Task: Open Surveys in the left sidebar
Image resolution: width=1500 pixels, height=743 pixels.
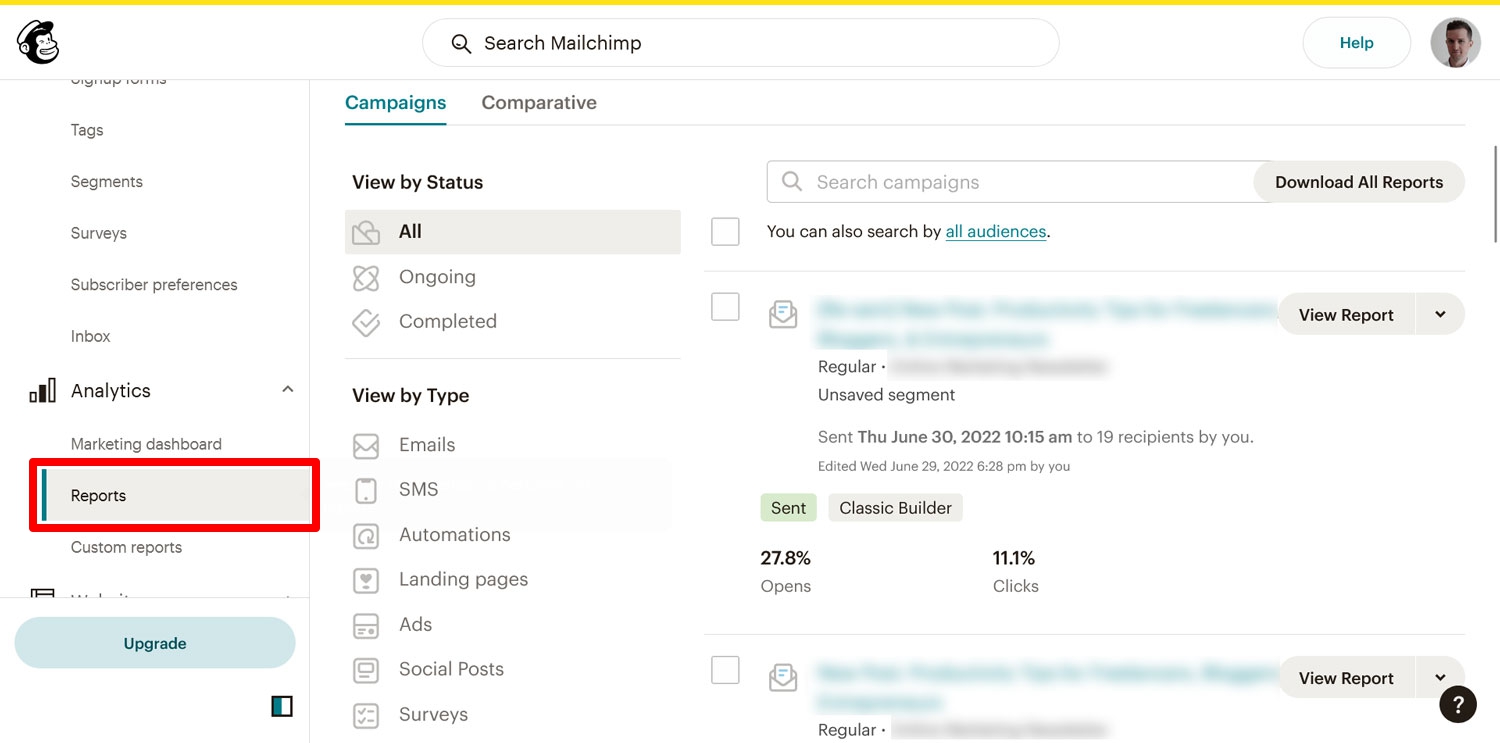Action: tap(99, 233)
